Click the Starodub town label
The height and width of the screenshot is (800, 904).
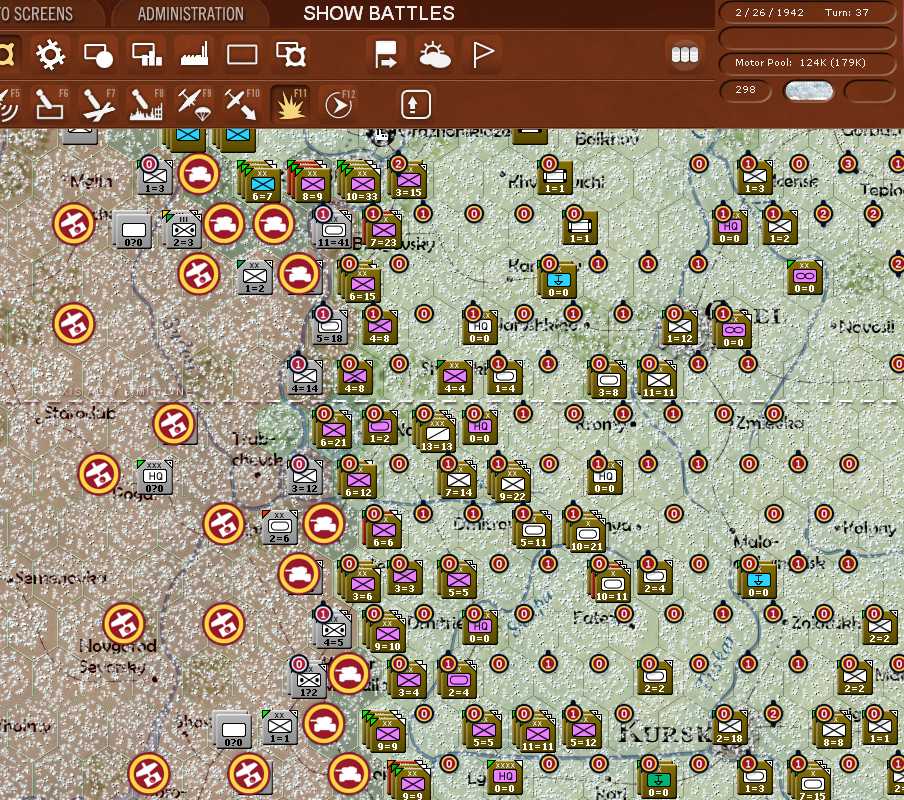(80, 413)
